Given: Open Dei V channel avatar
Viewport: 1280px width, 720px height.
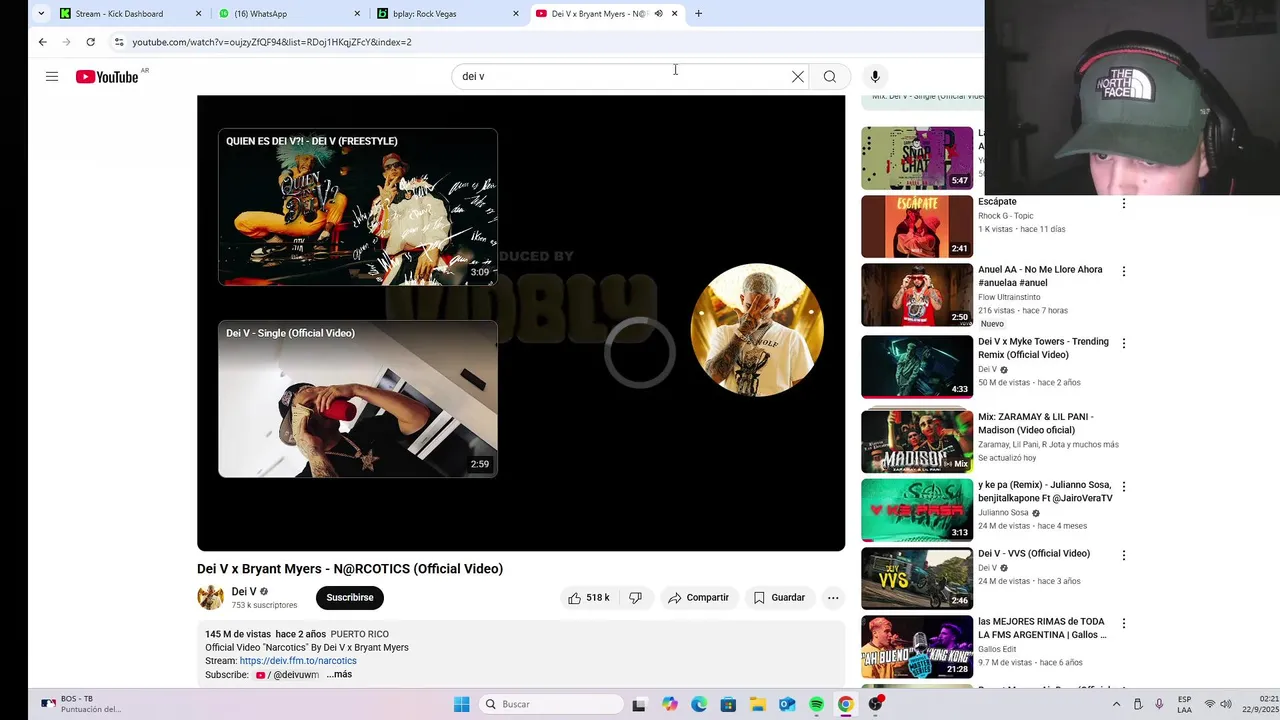Looking at the screenshot, I should click(x=210, y=598).
